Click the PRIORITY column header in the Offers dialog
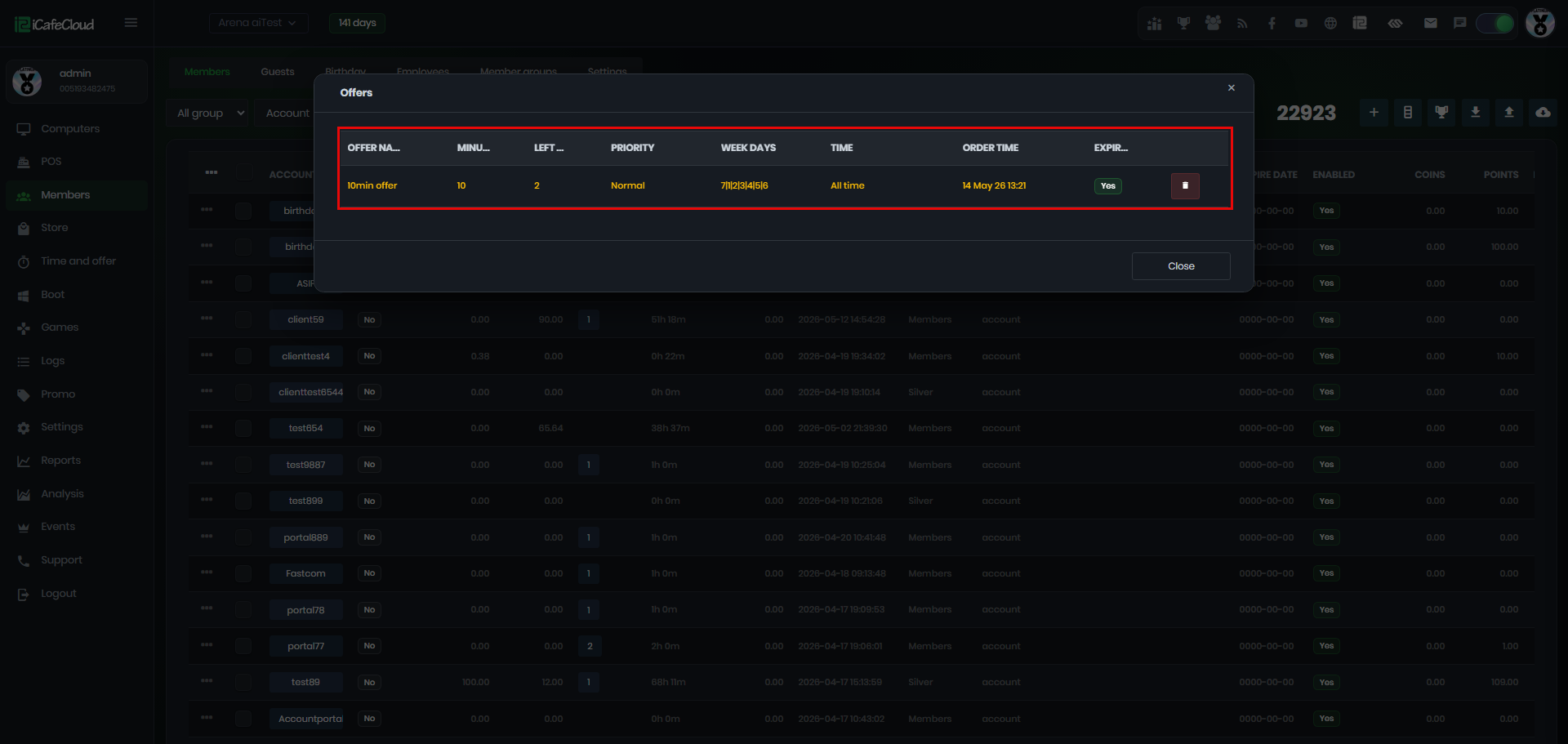Image resolution: width=1568 pixels, height=744 pixels. [632, 148]
